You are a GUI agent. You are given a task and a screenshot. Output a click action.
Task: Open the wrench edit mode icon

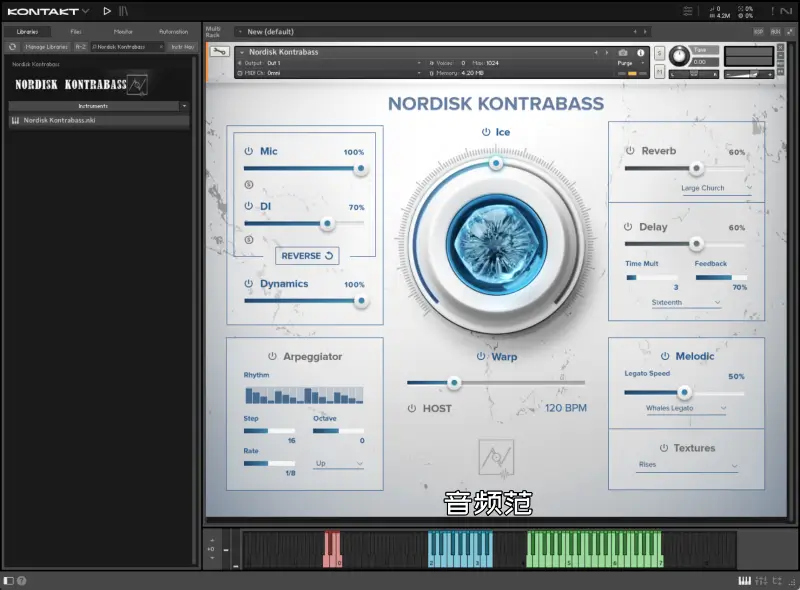(219, 52)
